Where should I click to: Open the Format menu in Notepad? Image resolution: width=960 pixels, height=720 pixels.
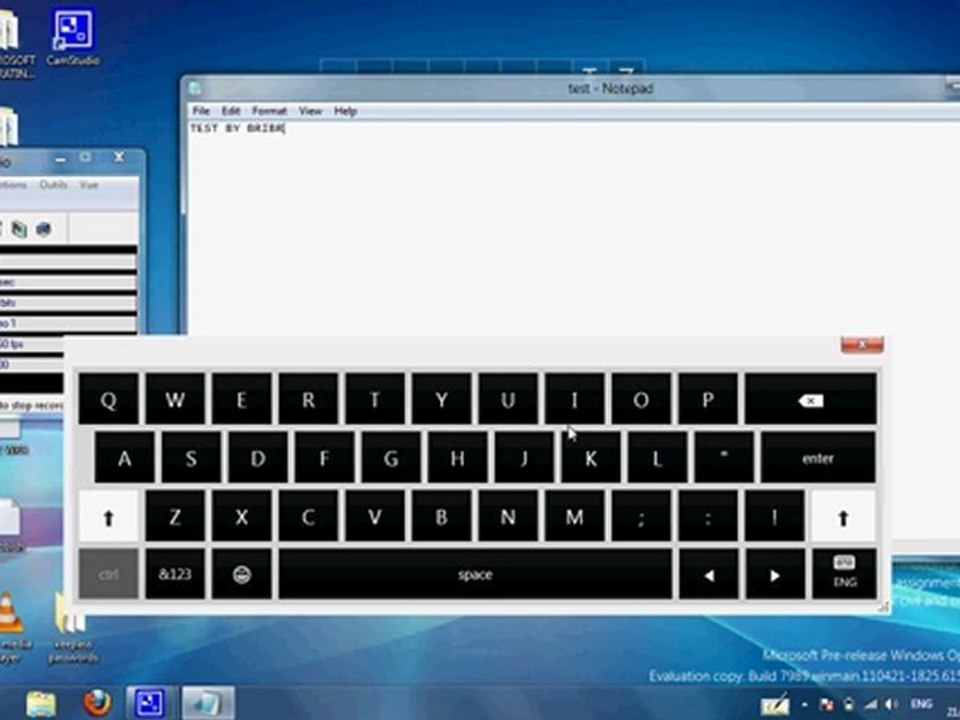click(269, 111)
